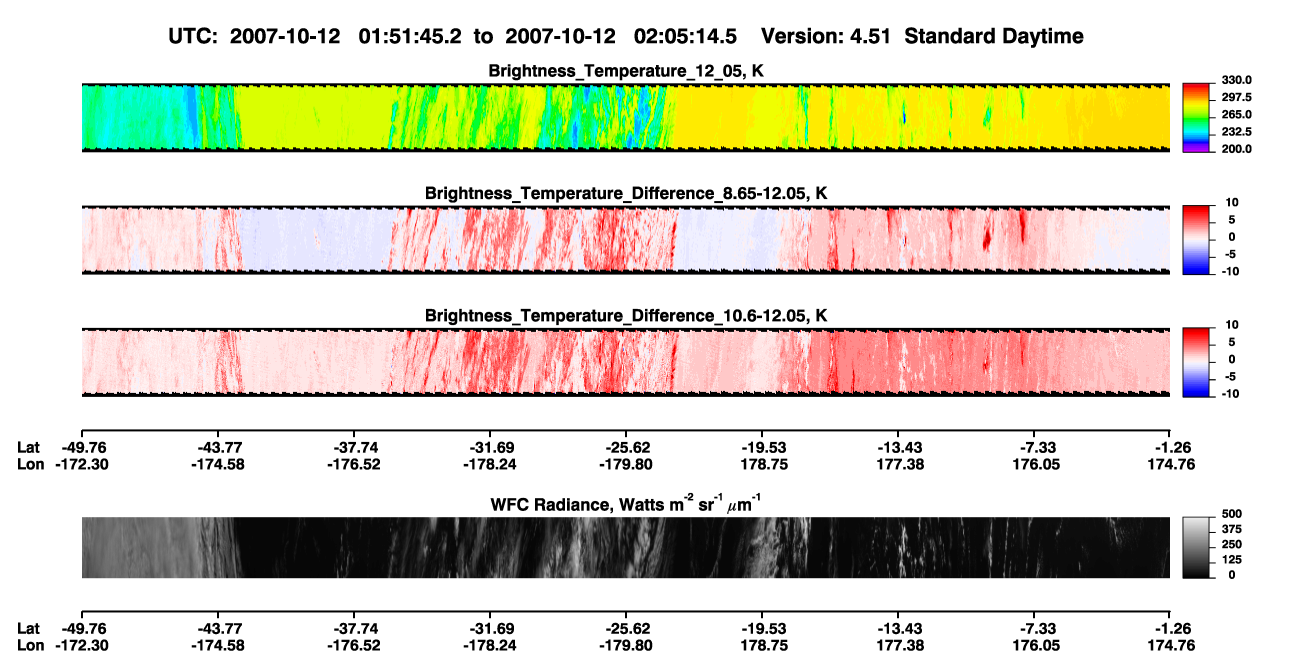Click longitude 178.75 on the axis above WFC Radiance
This screenshot has width=1300, height=667.
tap(764, 464)
